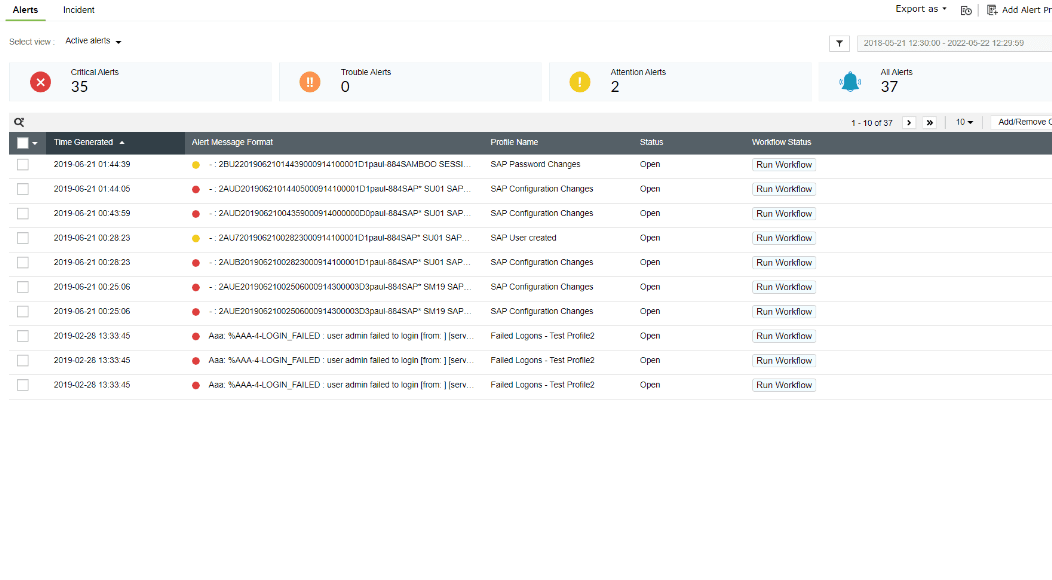Go to next page of alerts

tap(909, 122)
